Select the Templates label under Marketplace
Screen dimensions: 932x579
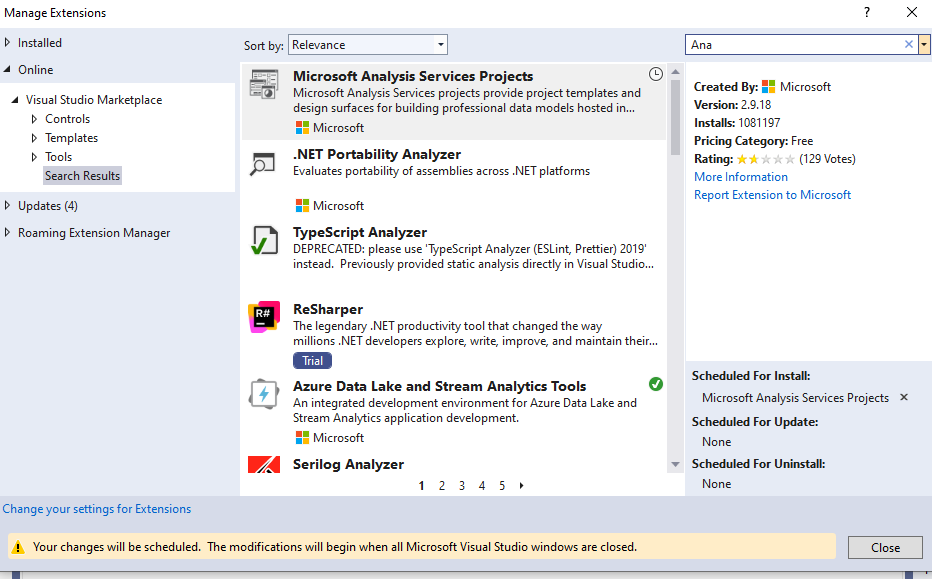pos(71,138)
